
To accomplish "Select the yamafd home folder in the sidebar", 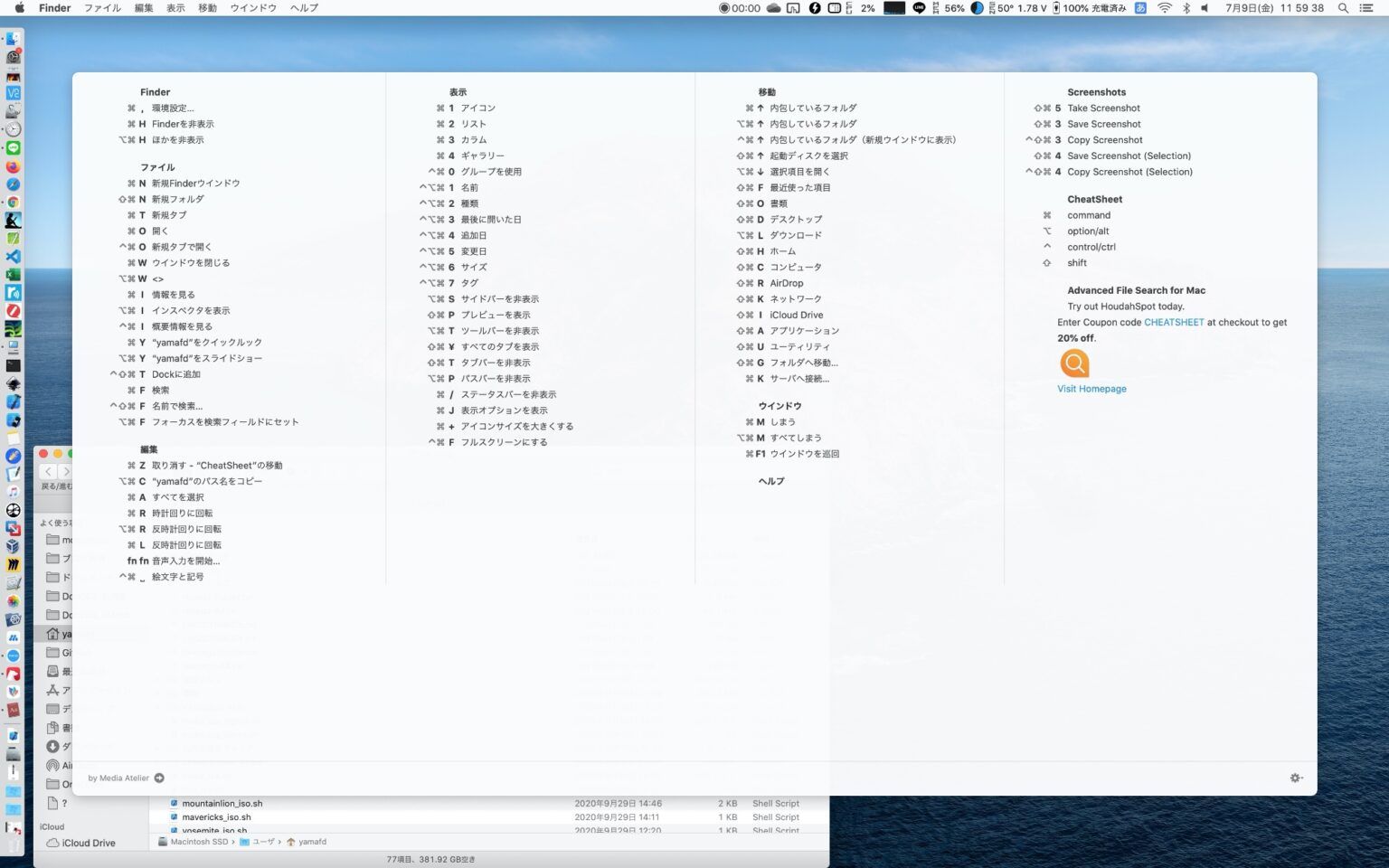I will point(65,634).
